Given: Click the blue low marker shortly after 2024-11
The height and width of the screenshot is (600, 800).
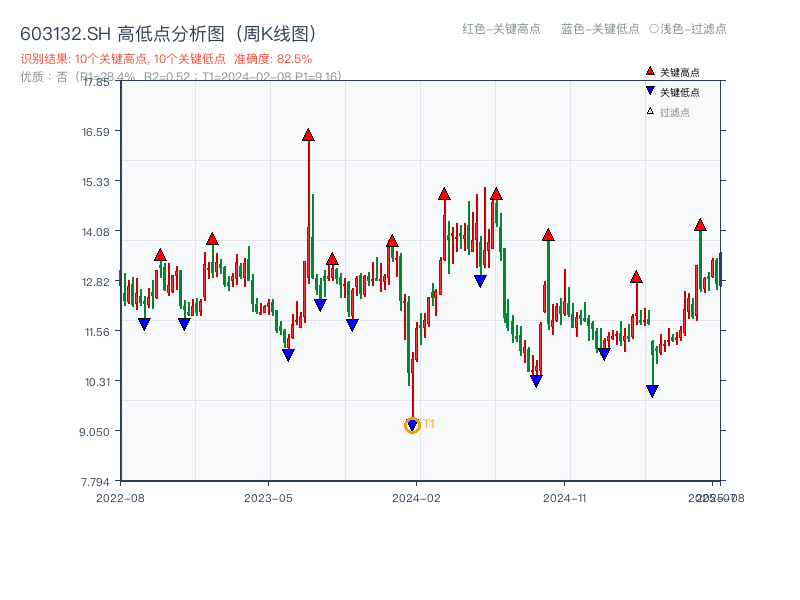Looking at the screenshot, I should (604, 354).
